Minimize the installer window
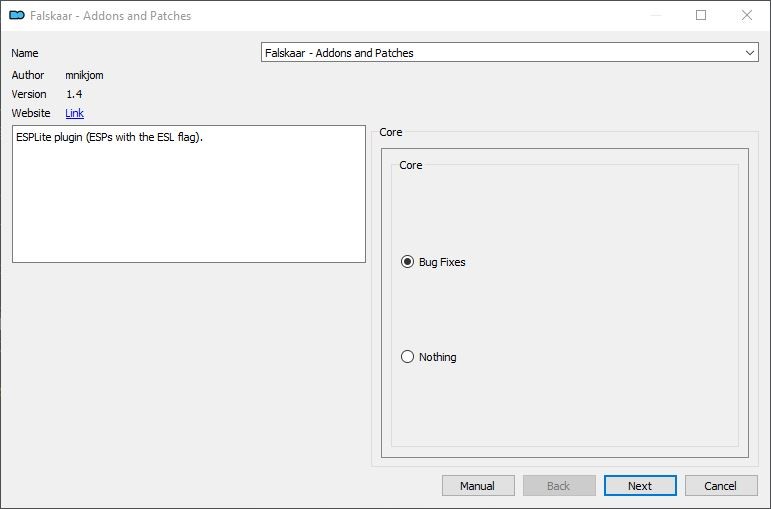The width and height of the screenshot is (771, 509). pos(656,15)
